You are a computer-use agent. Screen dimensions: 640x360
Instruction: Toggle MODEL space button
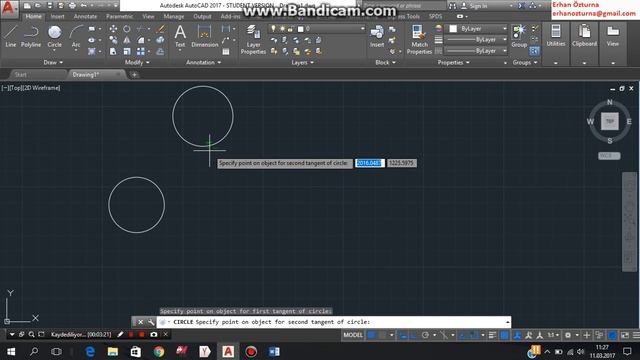(353, 335)
